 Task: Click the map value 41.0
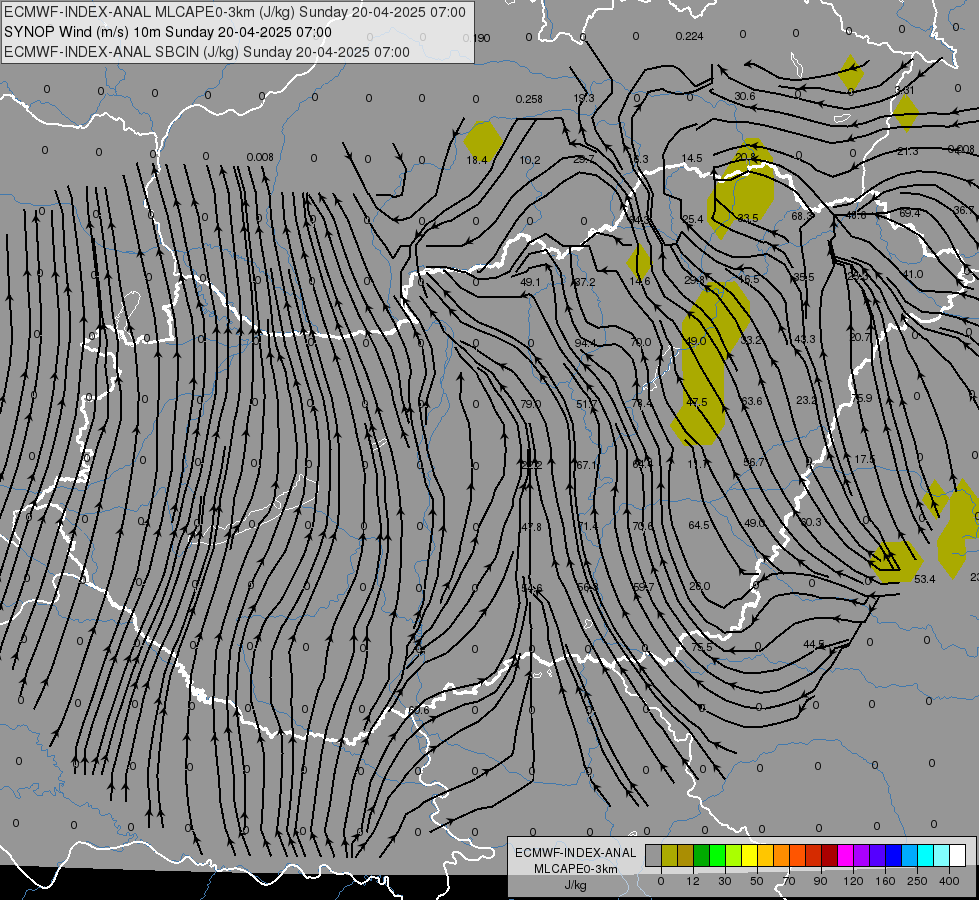pyautogui.click(x=912, y=274)
